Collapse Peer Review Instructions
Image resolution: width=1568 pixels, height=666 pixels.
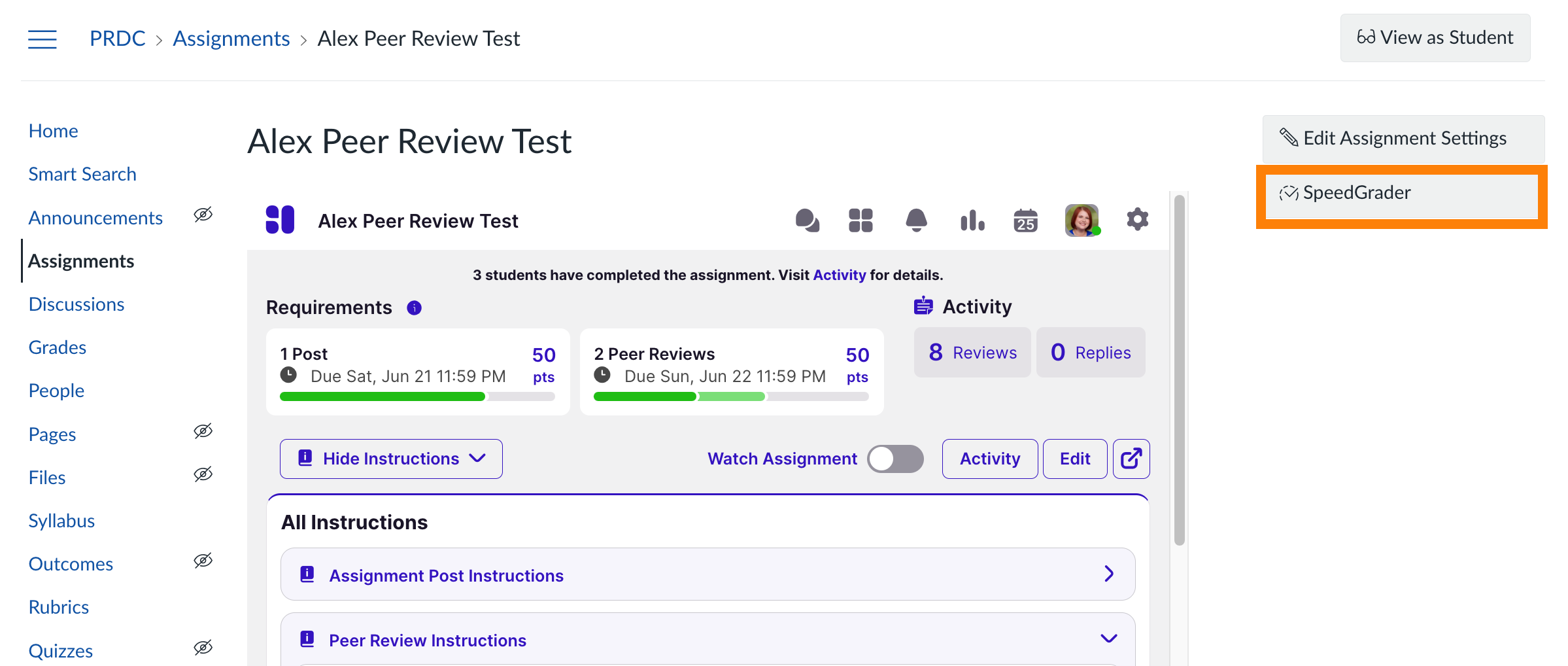[1109, 638]
